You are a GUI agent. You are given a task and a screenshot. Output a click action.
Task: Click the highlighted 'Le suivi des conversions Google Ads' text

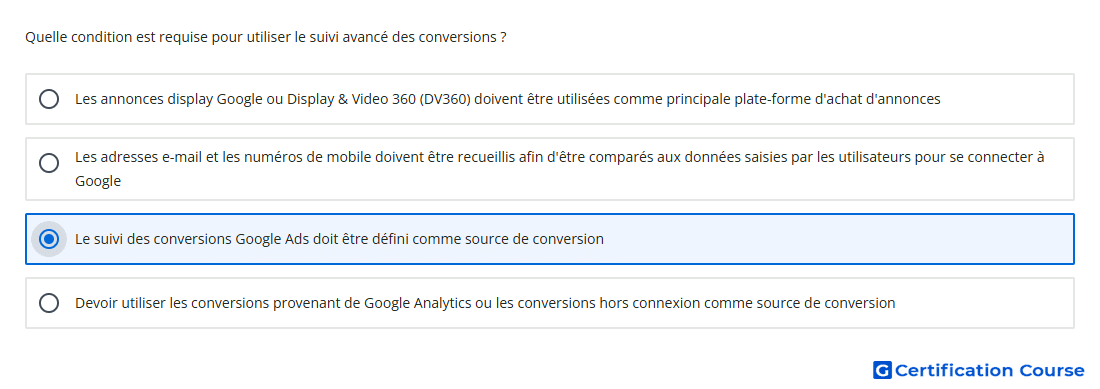tap(340, 239)
